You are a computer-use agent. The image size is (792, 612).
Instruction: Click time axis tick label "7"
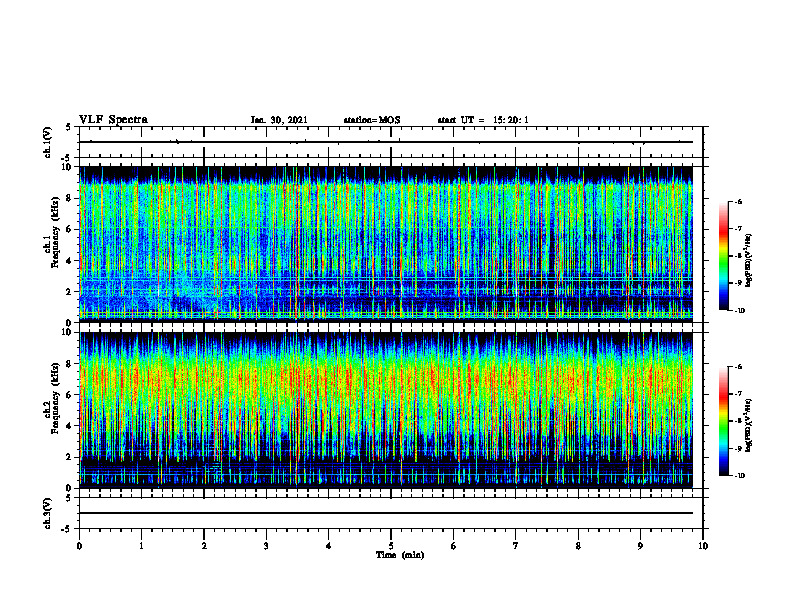(x=516, y=546)
